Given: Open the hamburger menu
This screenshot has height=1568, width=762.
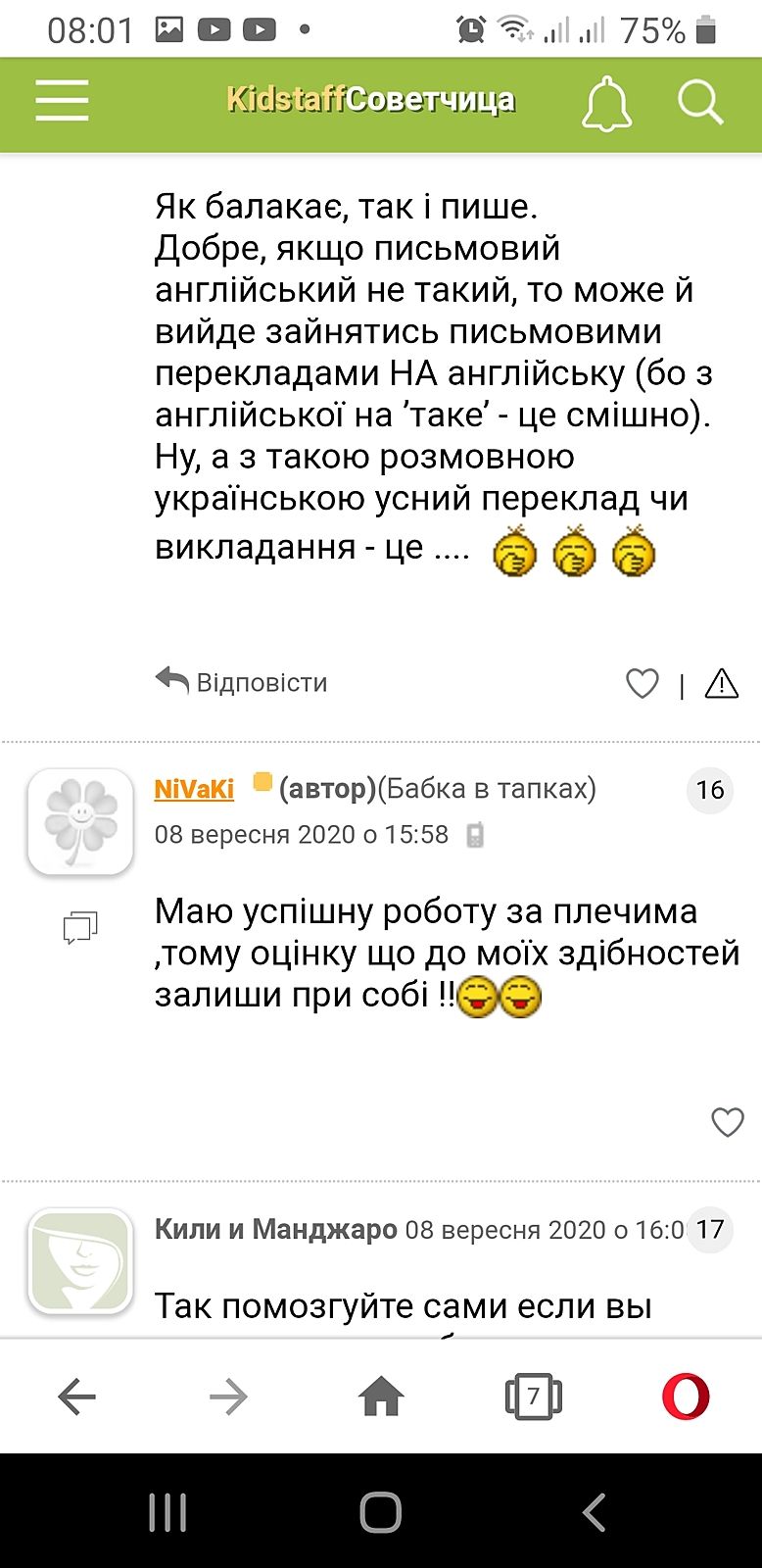Looking at the screenshot, I should pos(62,101).
